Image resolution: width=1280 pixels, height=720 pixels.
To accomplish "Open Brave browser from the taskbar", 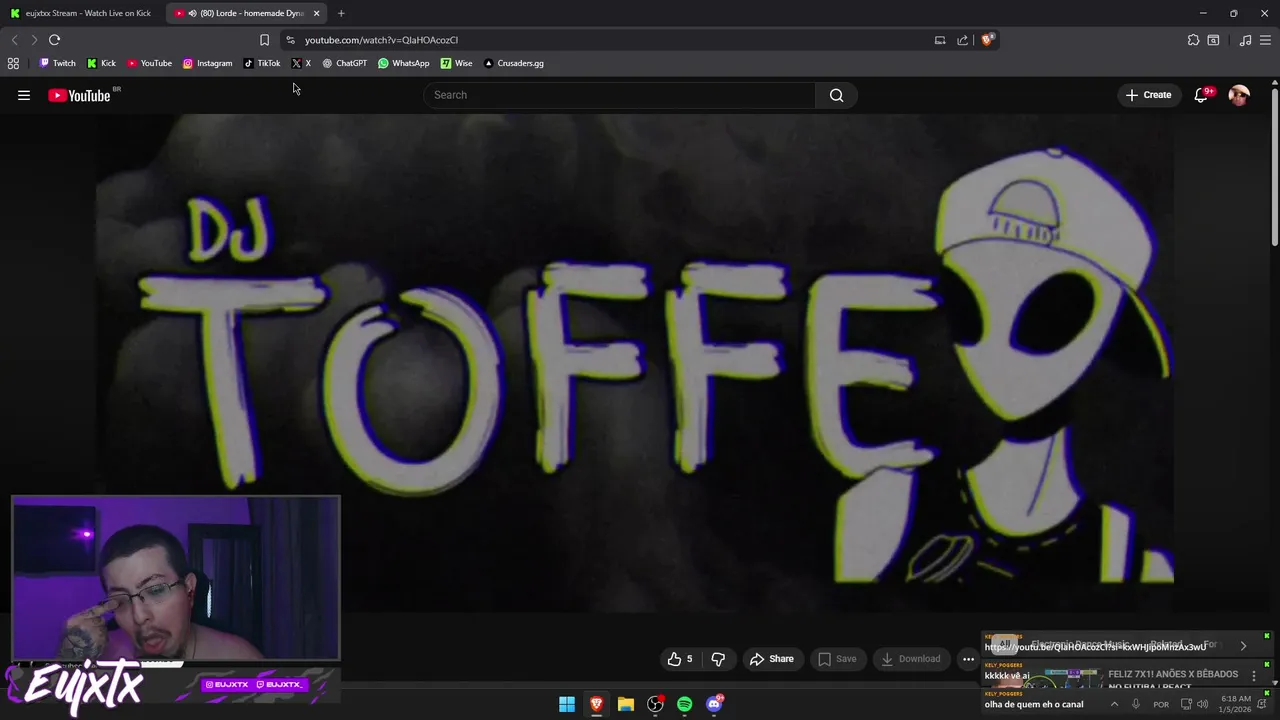I will (596, 704).
